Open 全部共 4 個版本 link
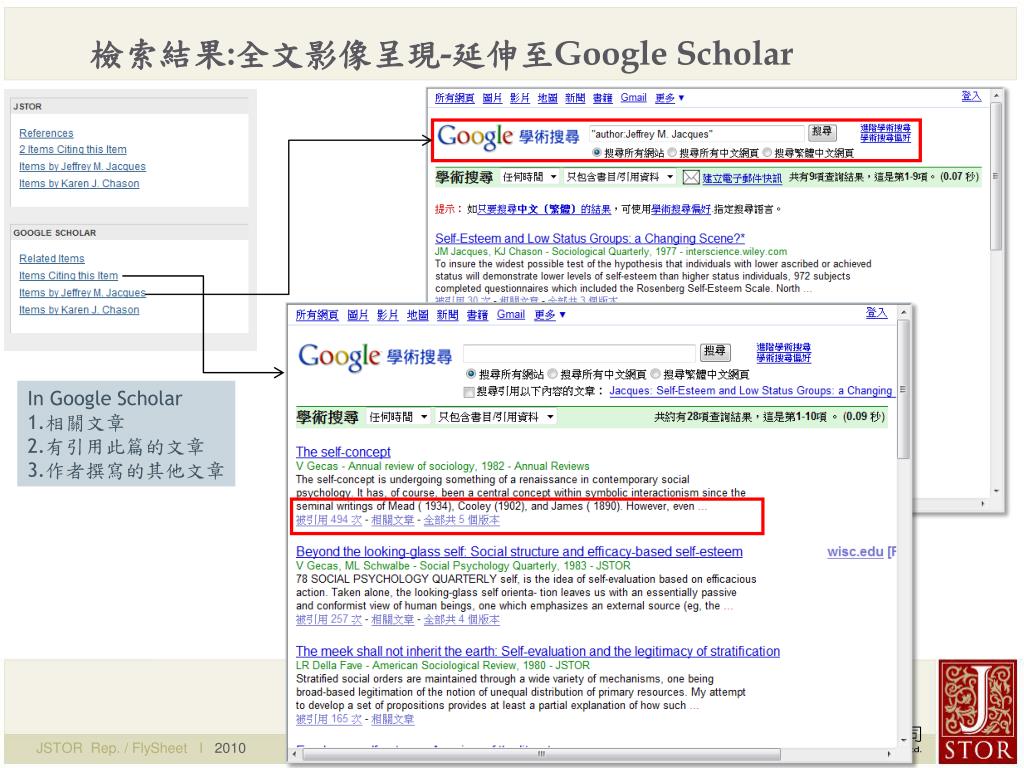 click(462, 620)
